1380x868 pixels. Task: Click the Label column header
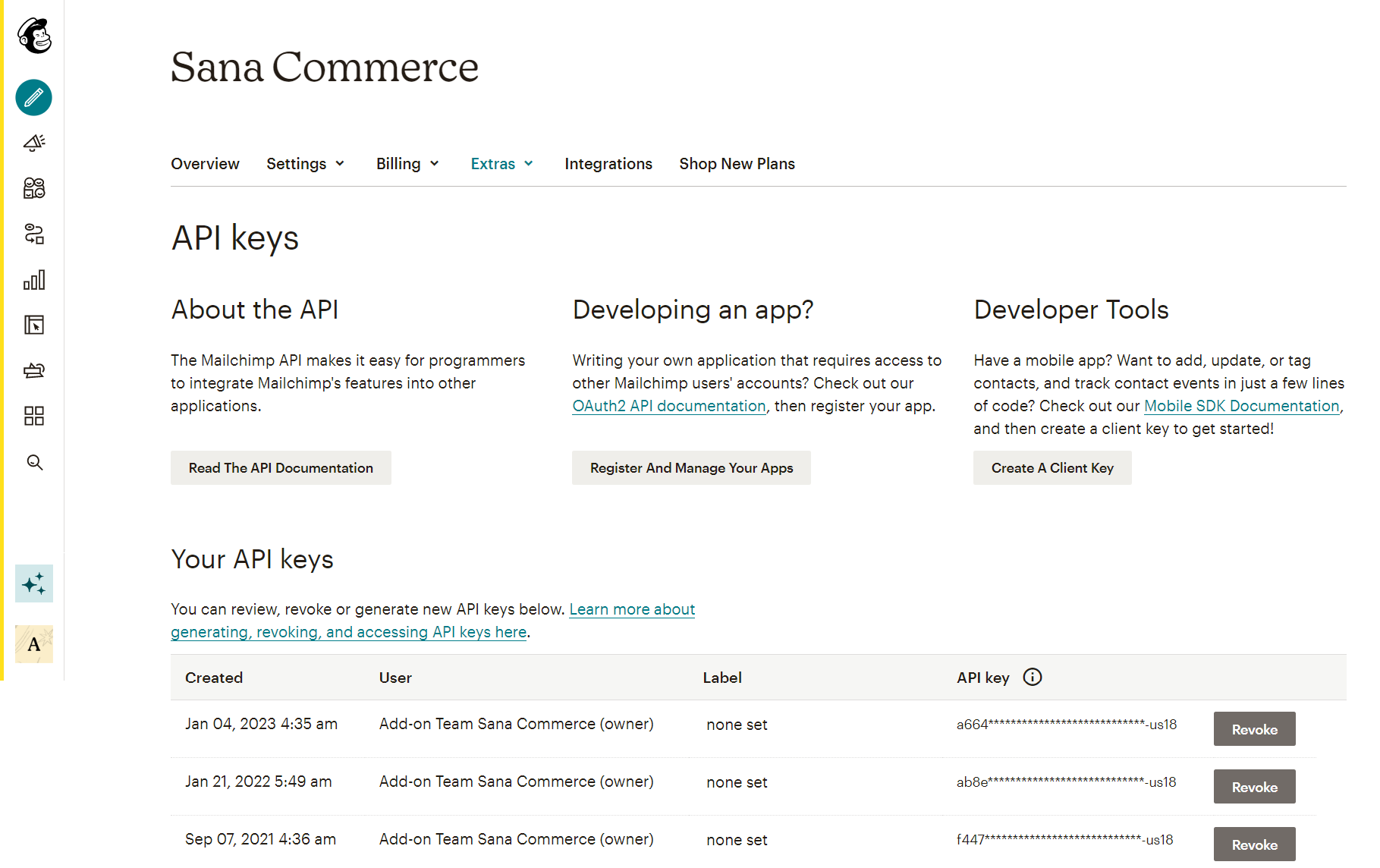coord(722,678)
